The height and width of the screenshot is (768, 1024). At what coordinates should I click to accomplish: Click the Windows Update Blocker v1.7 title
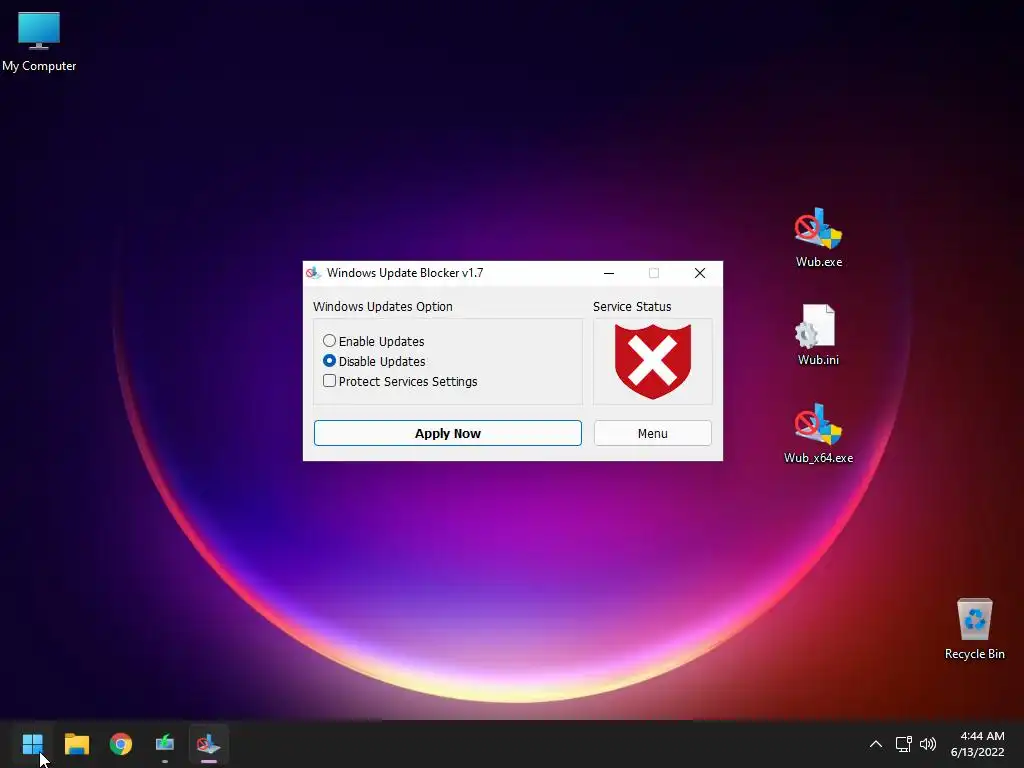[x=405, y=273]
